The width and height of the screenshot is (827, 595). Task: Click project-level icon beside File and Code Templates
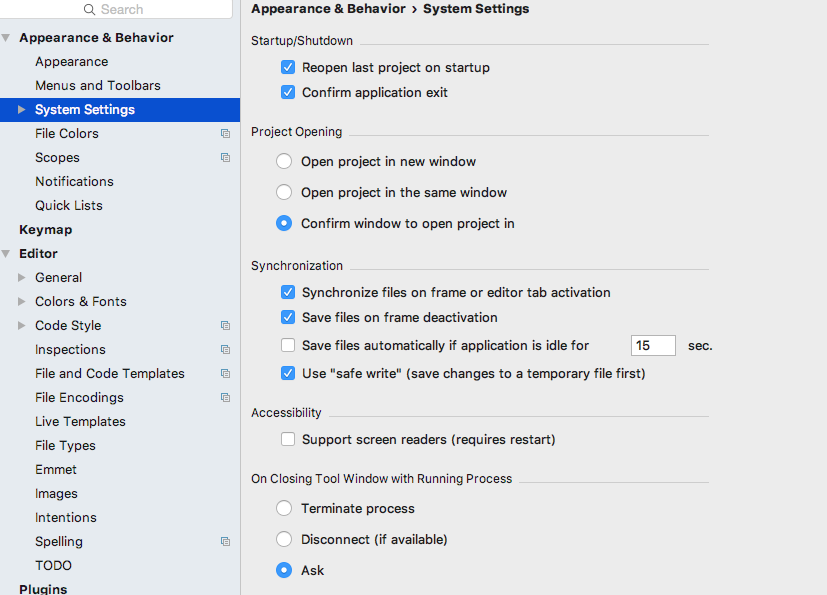pyautogui.click(x=225, y=373)
